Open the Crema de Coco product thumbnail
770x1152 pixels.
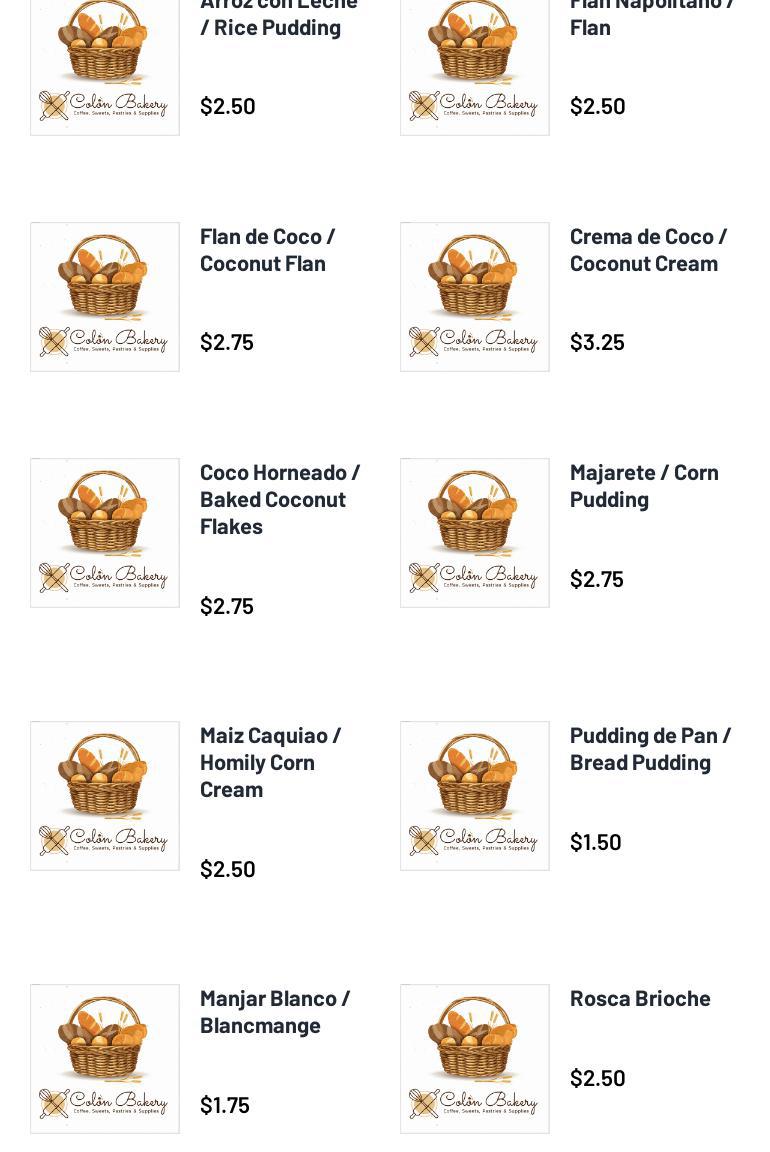click(475, 297)
